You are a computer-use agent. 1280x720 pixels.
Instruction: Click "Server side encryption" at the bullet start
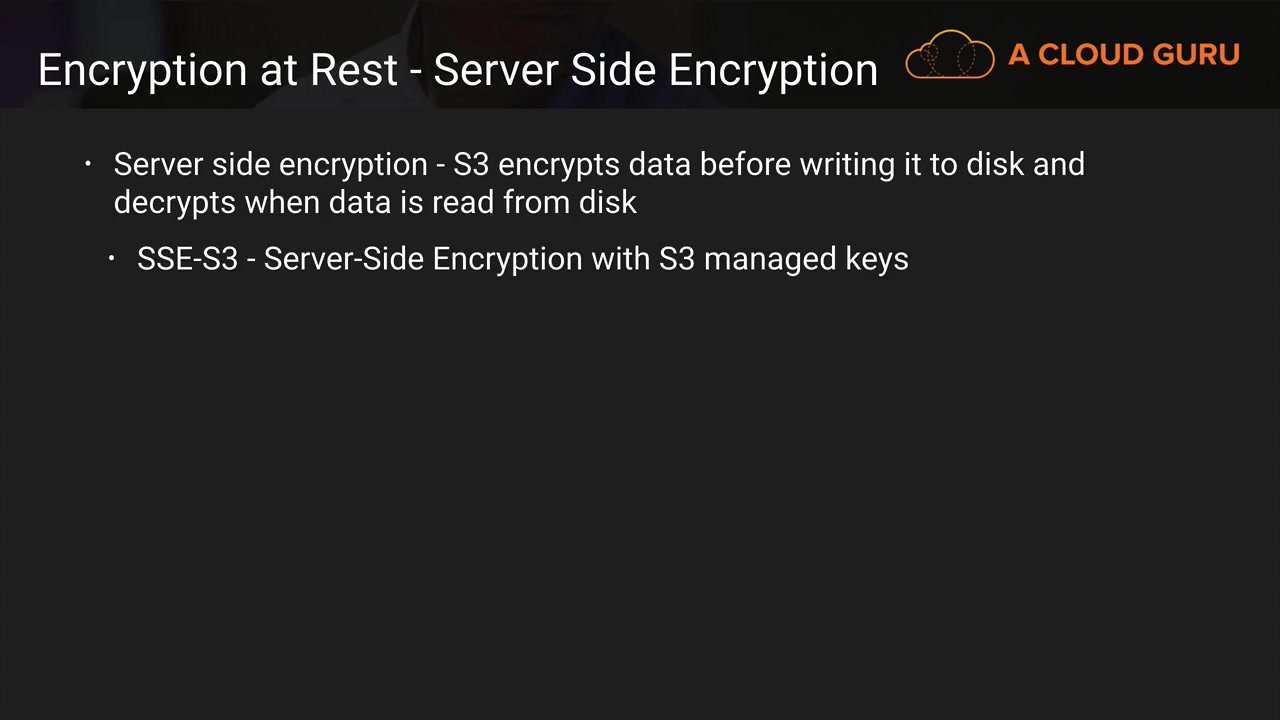pos(270,165)
